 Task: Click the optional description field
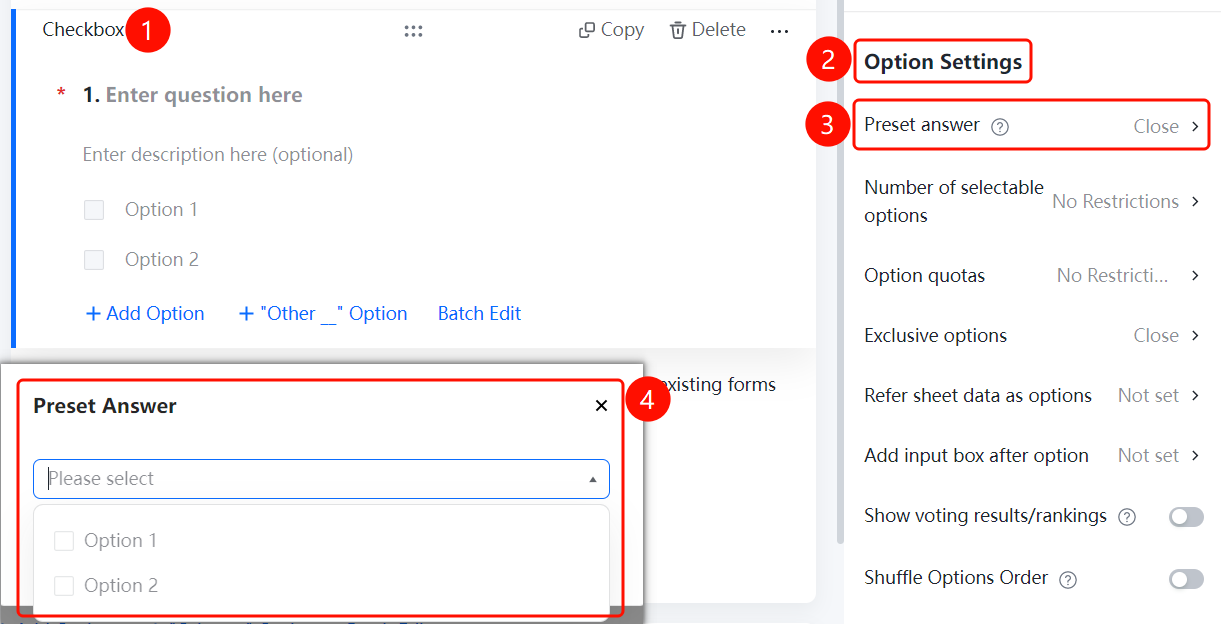218,155
